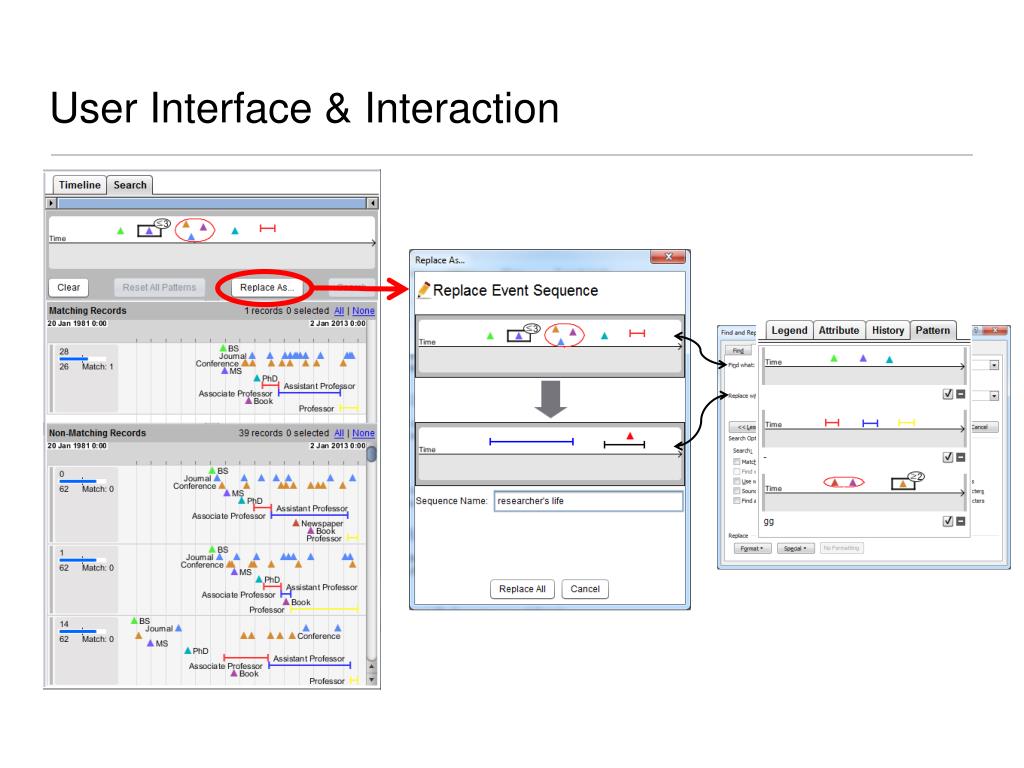Click blue interval in second saved pattern

[x=870, y=423]
